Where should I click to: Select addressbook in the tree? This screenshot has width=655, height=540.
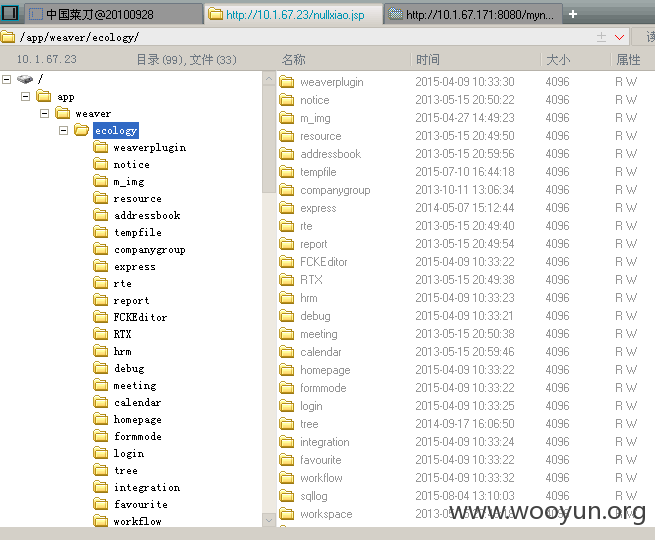pos(147,215)
